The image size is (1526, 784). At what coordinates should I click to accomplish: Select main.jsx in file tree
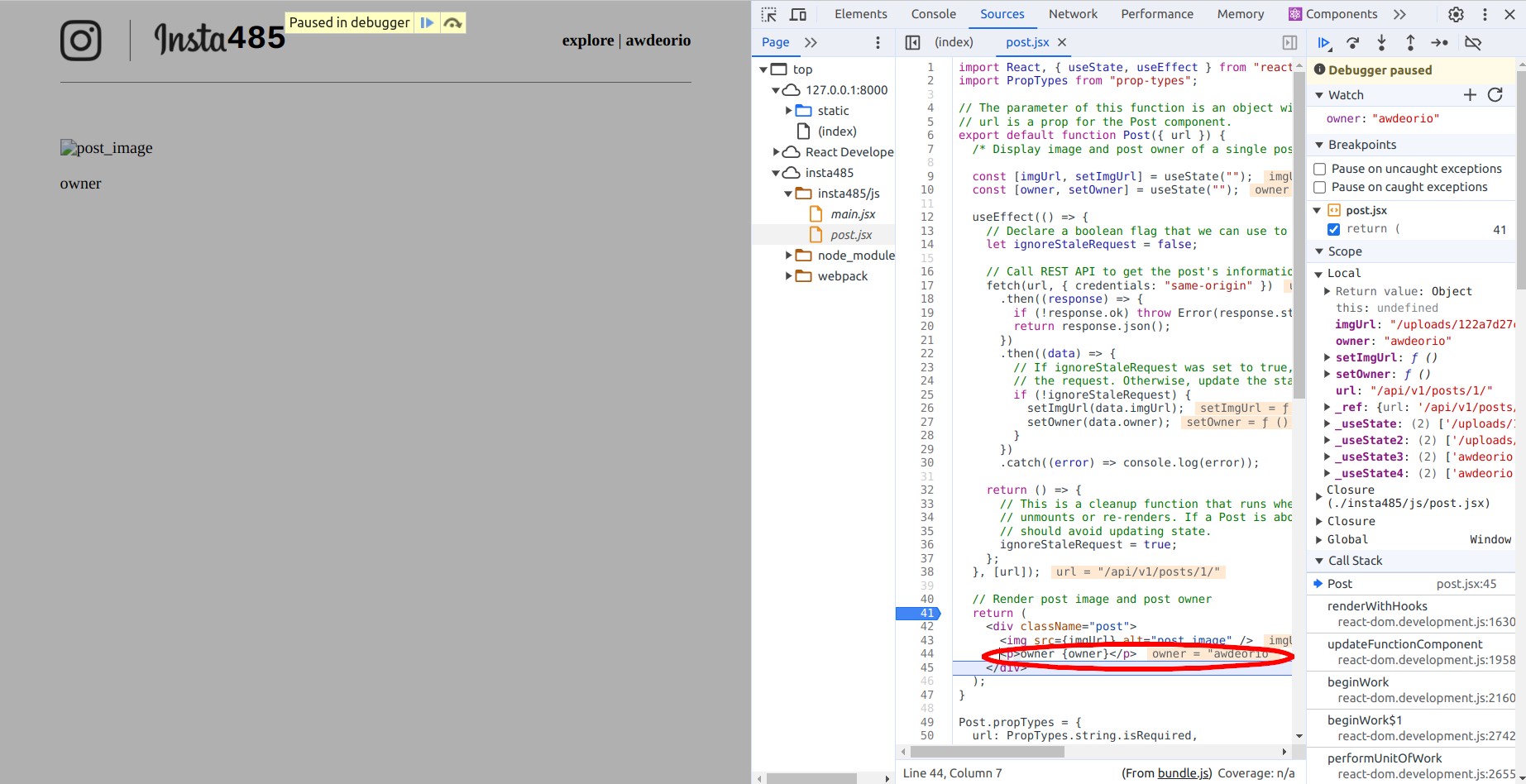coord(853,214)
